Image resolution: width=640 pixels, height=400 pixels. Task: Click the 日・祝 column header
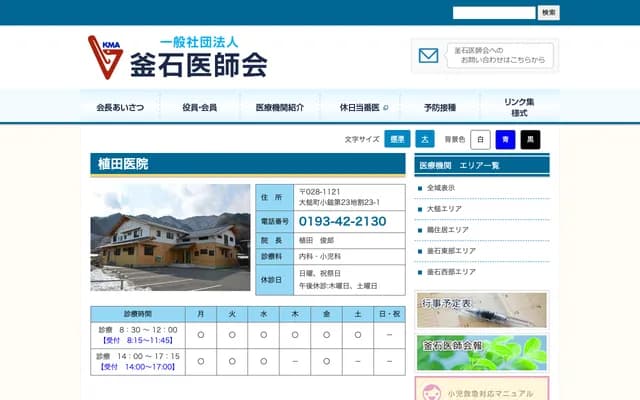pyautogui.click(x=389, y=314)
